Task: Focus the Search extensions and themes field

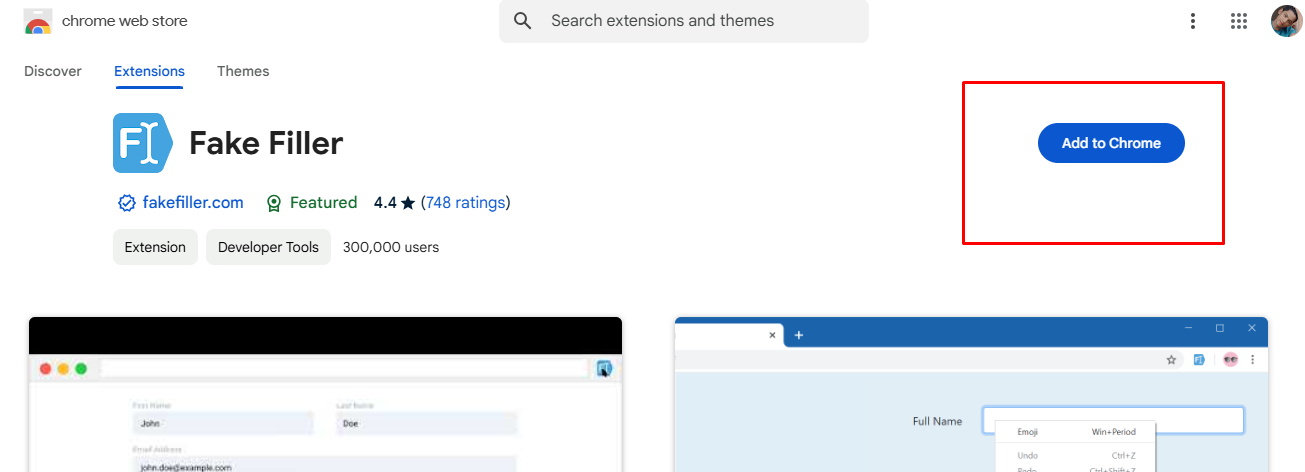Action: click(700, 21)
